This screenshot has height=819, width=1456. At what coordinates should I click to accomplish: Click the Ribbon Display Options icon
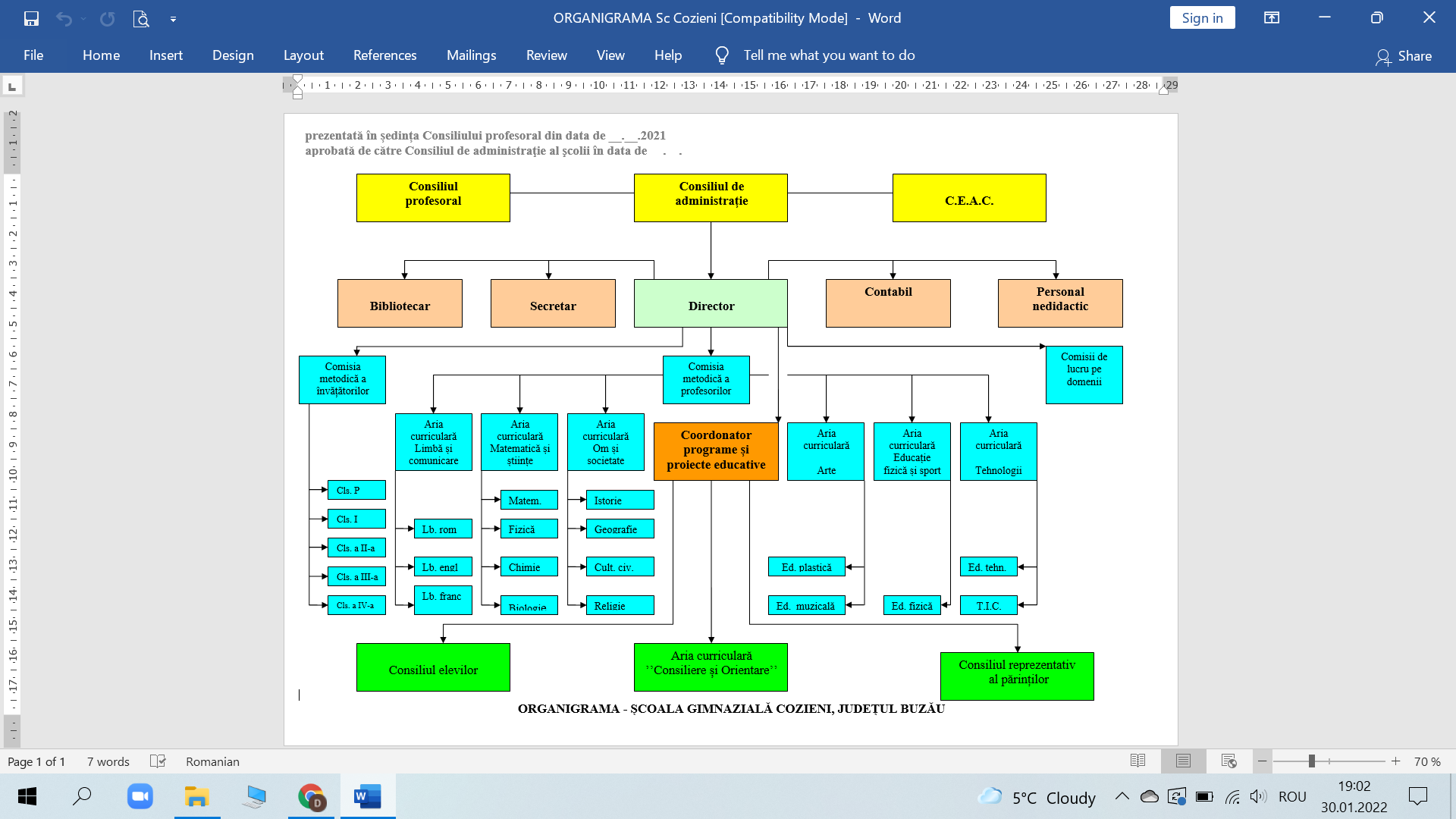click(1272, 18)
